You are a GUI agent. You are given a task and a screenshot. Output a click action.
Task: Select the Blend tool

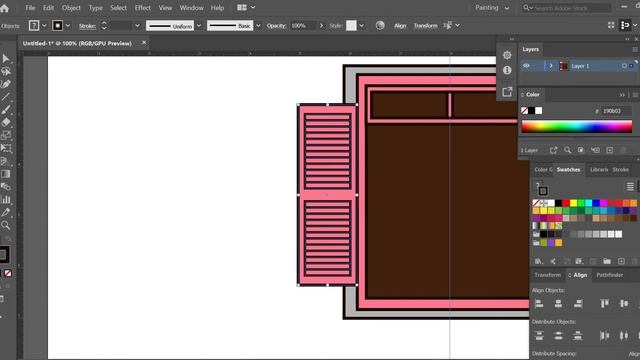[6, 187]
